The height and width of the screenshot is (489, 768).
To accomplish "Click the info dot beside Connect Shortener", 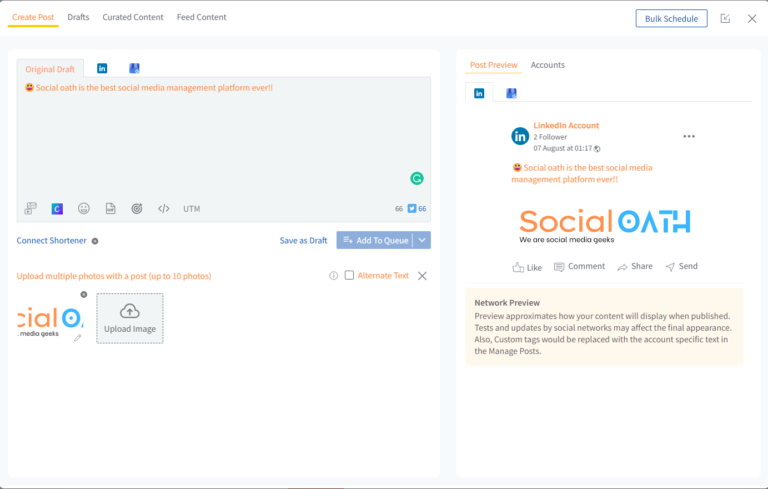I will pos(95,241).
